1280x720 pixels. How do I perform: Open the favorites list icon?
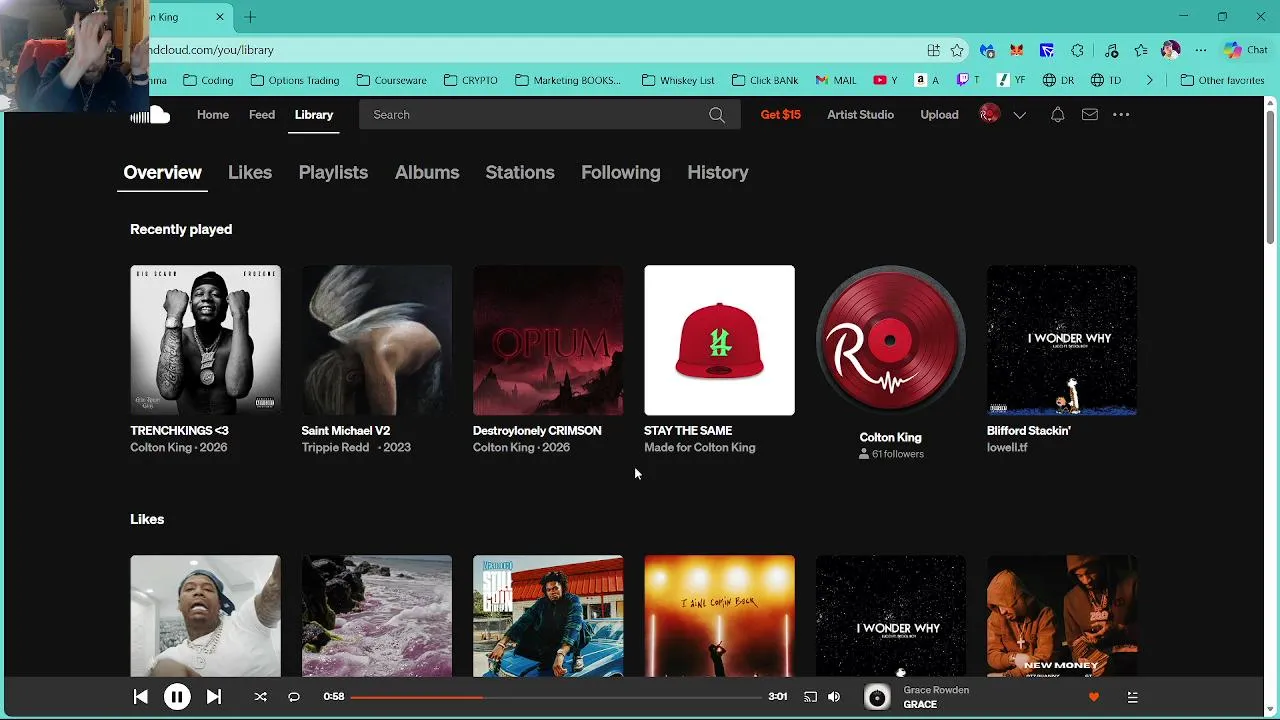(x=1141, y=50)
